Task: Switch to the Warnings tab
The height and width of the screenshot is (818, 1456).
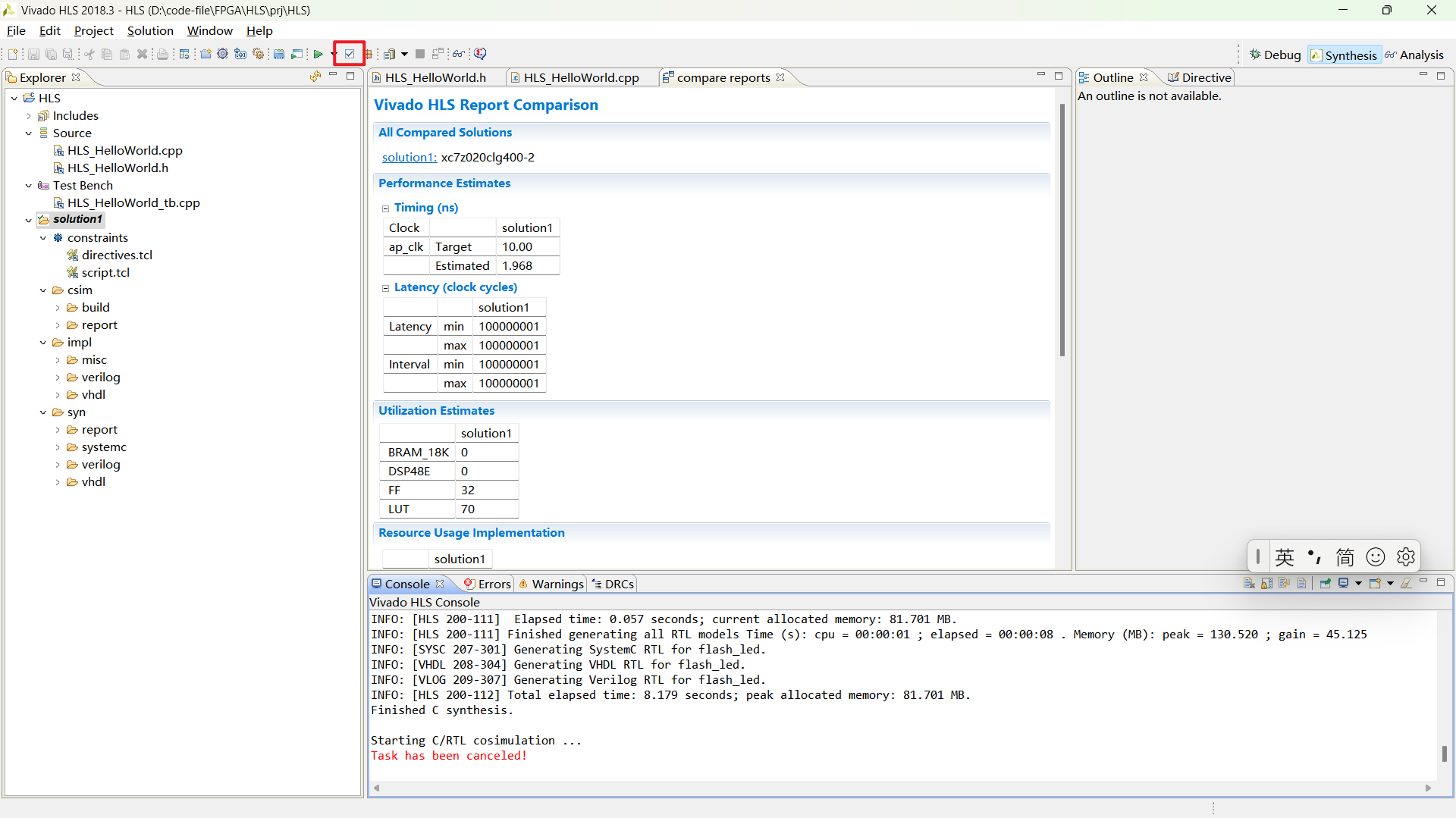Action: click(551, 584)
